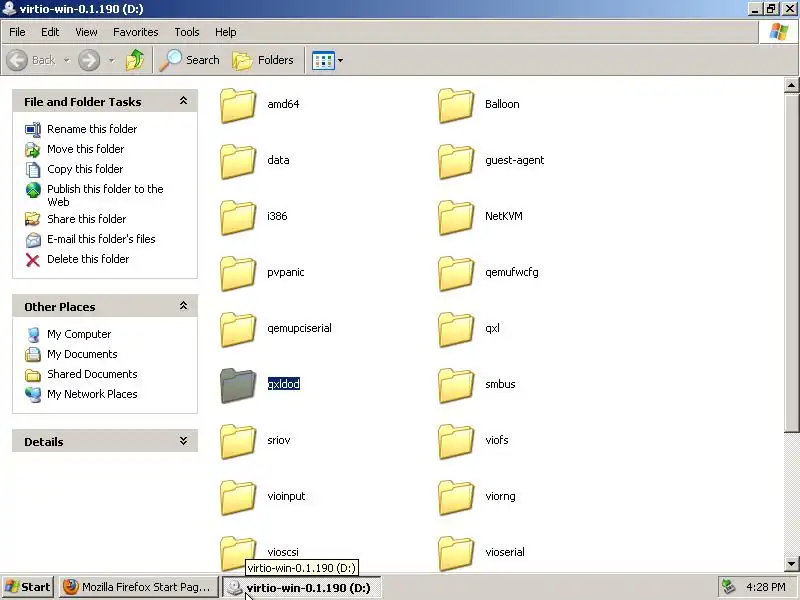Select the qemupciserial folder icon
The width and height of the screenshot is (800, 600).
tap(238, 330)
